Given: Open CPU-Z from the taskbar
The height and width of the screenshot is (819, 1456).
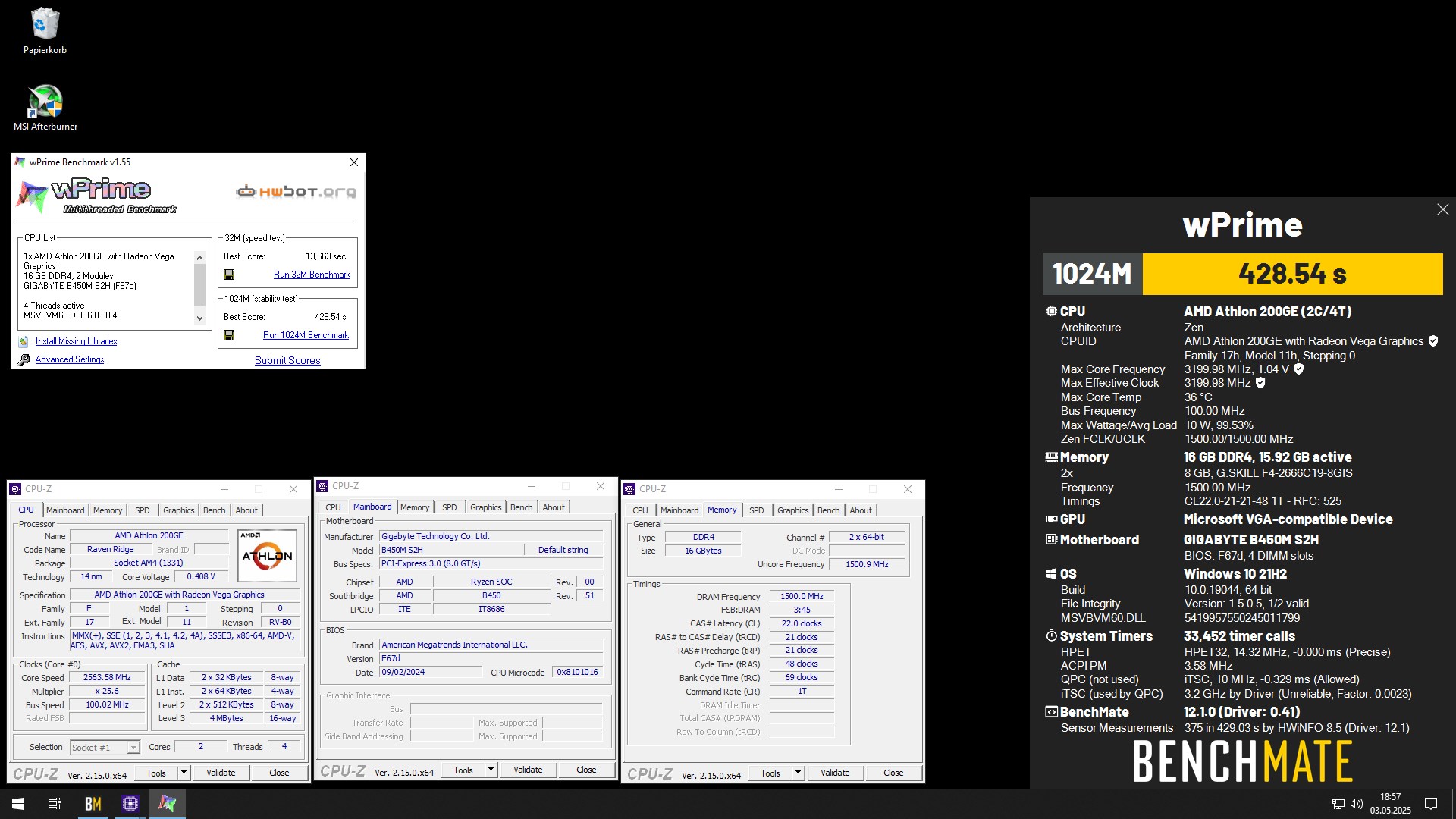Looking at the screenshot, I should pos(130,804).
